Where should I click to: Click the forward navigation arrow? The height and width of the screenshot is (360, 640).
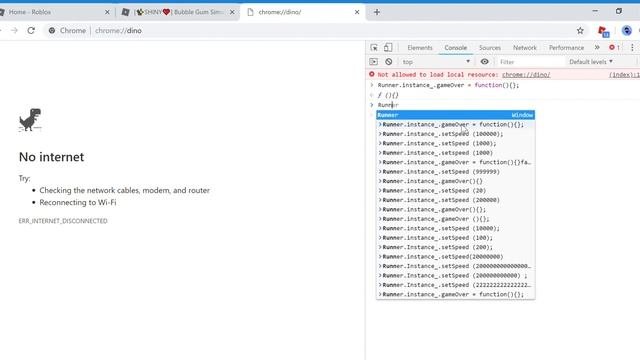click(14, 31)
